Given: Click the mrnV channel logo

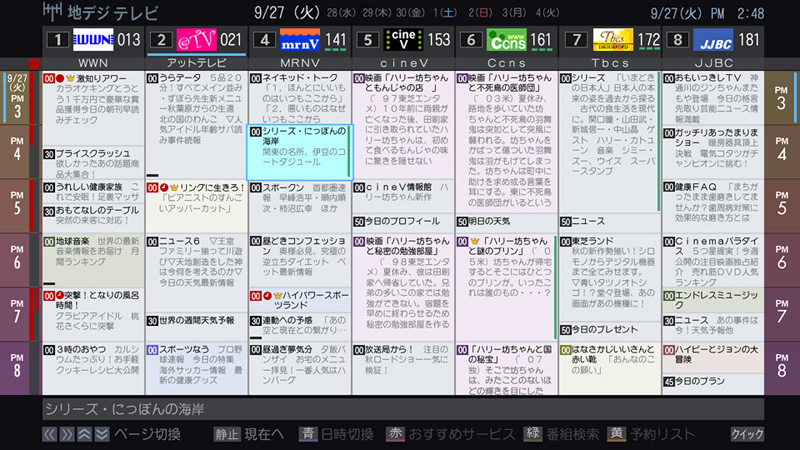Looking at the screenshot, I should coord(299,41).
